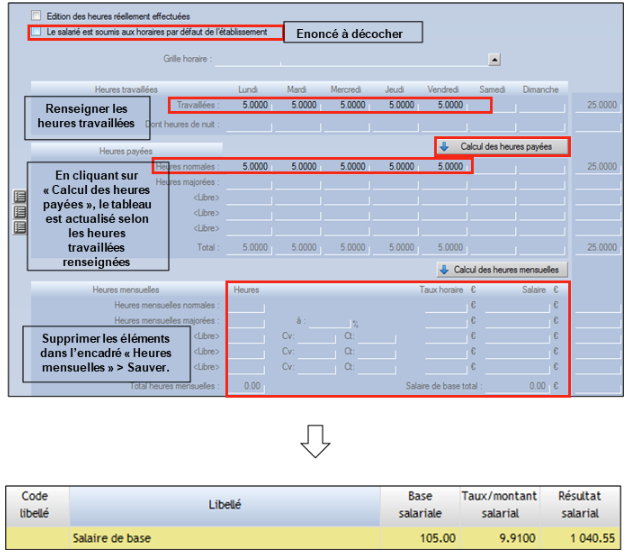This screenshot has height=554, width=631.
Task: Click the Heures payées section header
Action: (x=126, y=151)
